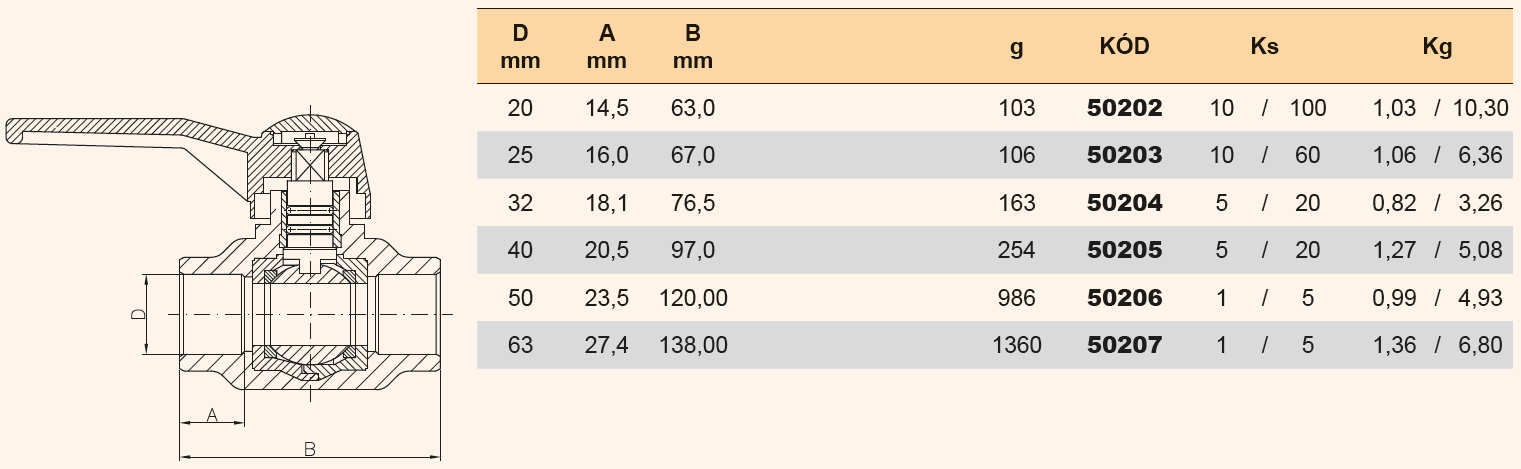Click the 138,00 value in B column
Viewport: 1521px width, 469px height.
pyautogui.click(x=694, y=345)
